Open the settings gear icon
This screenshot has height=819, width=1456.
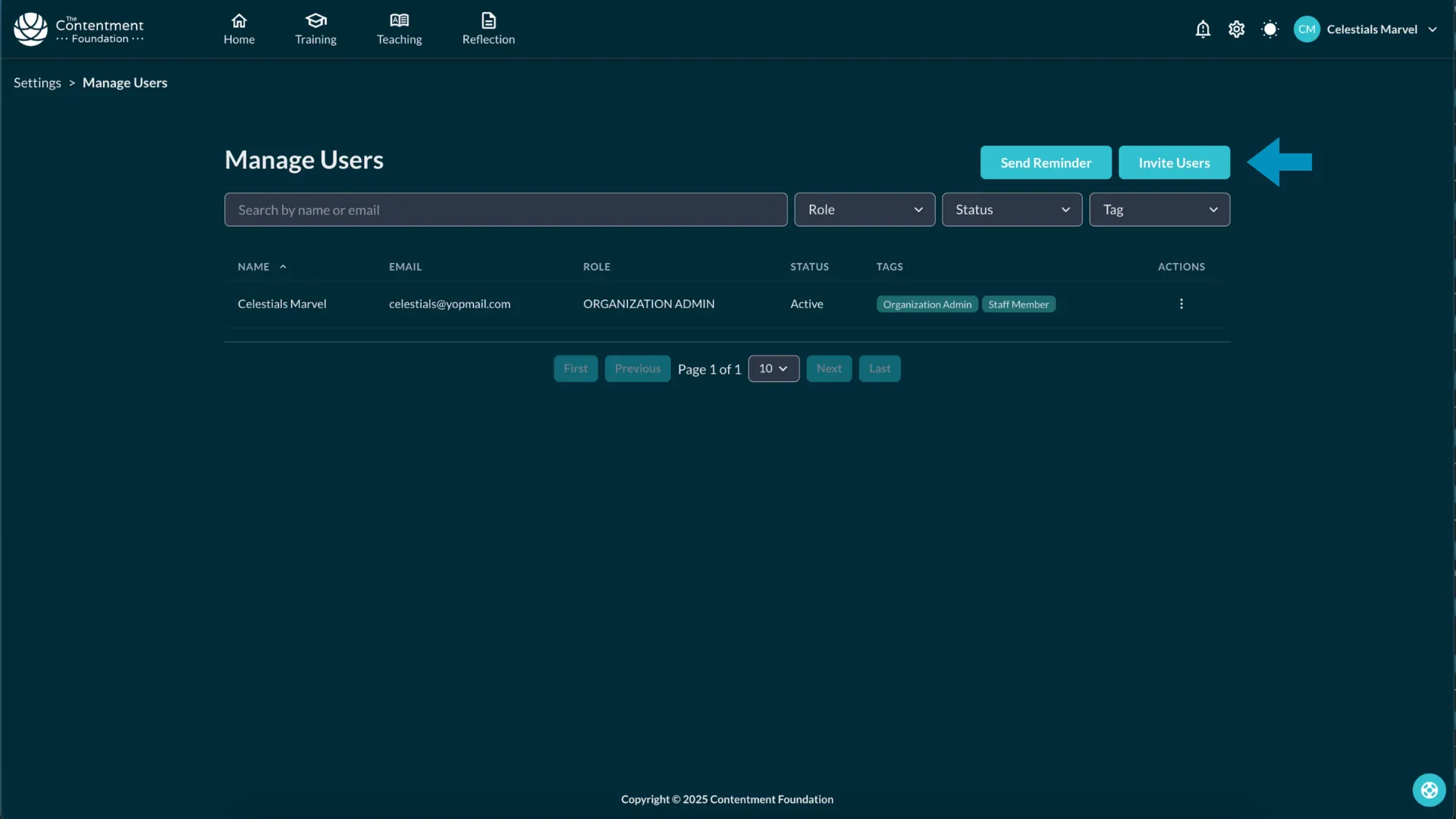point(1237,30)
